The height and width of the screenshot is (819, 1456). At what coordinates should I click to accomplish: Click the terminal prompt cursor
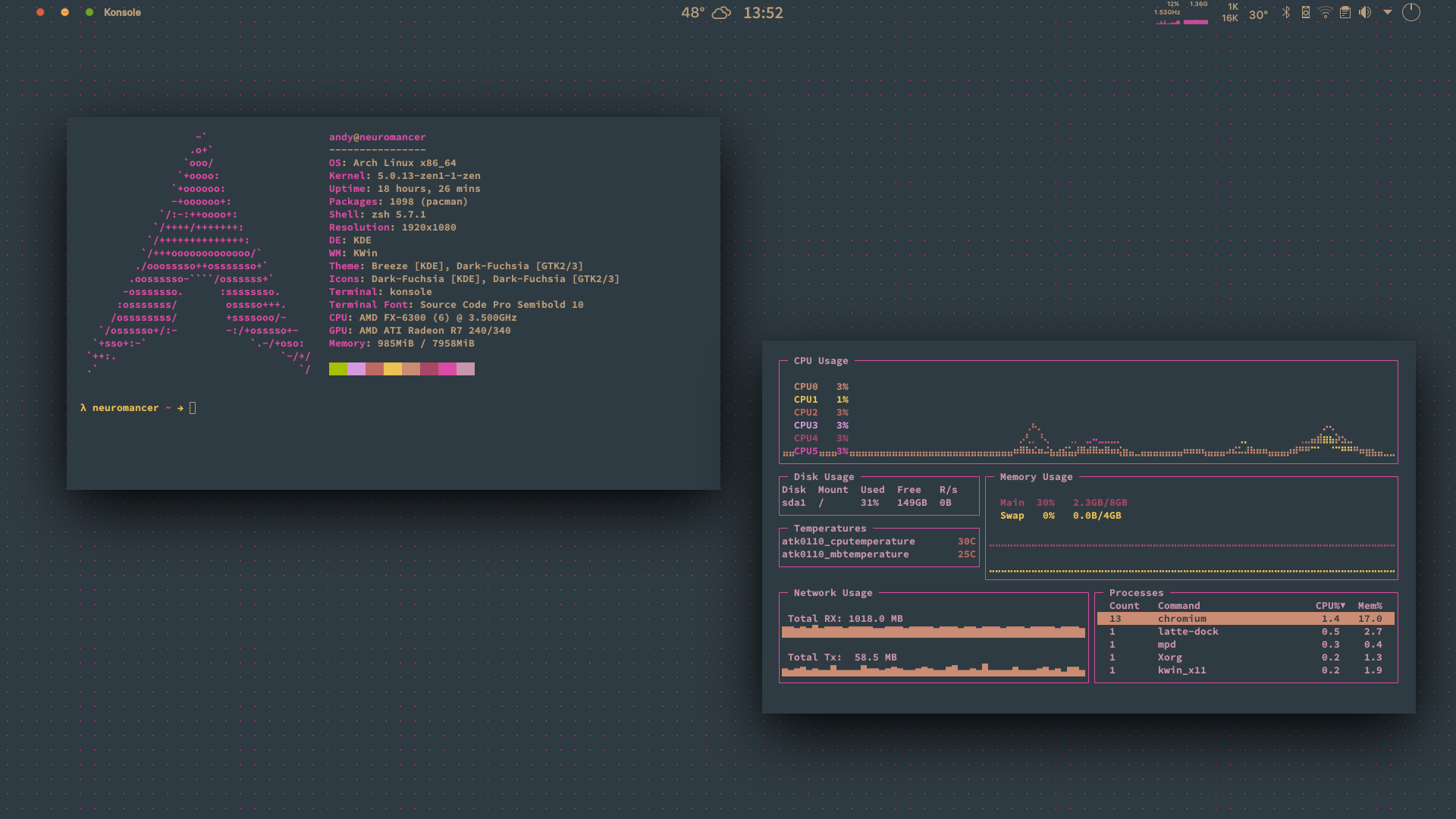pos(193,408)
